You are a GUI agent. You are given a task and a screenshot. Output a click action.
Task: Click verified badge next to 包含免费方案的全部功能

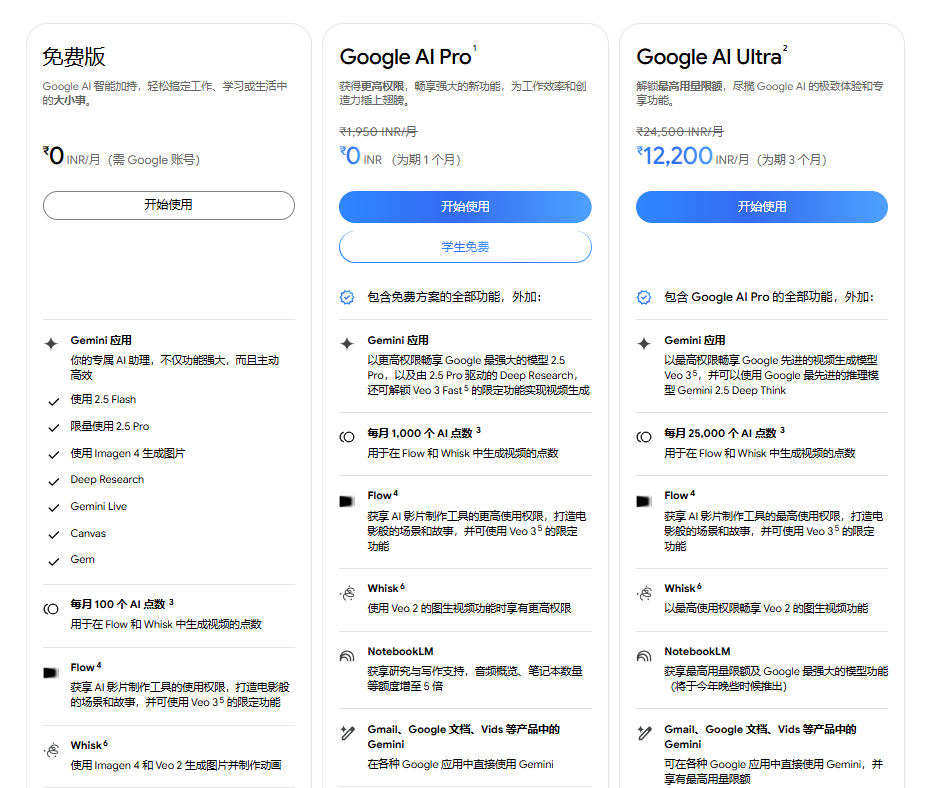pyautogui.click(x=347, y=297)
